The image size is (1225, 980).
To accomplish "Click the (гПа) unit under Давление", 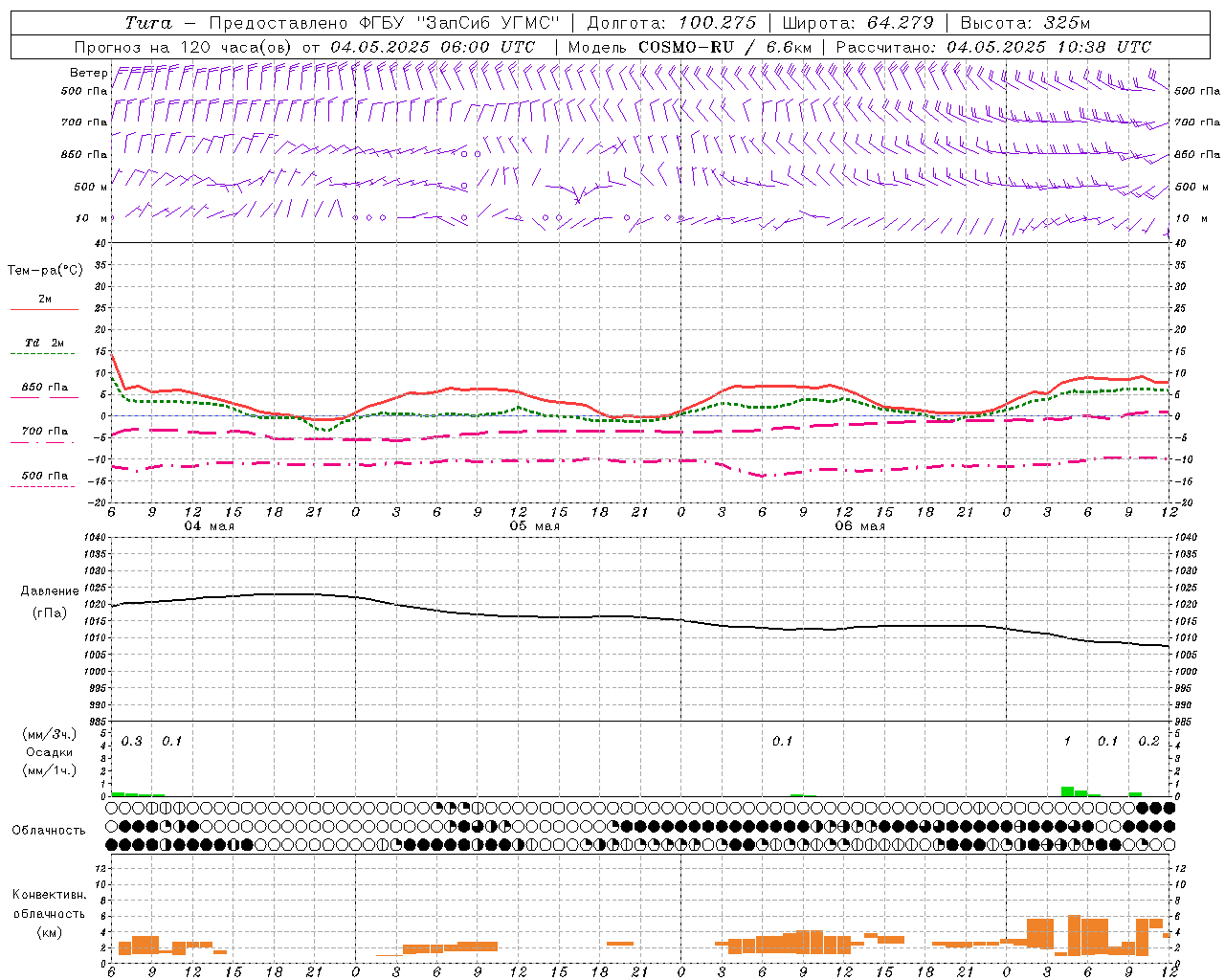I will click(50, 612).
